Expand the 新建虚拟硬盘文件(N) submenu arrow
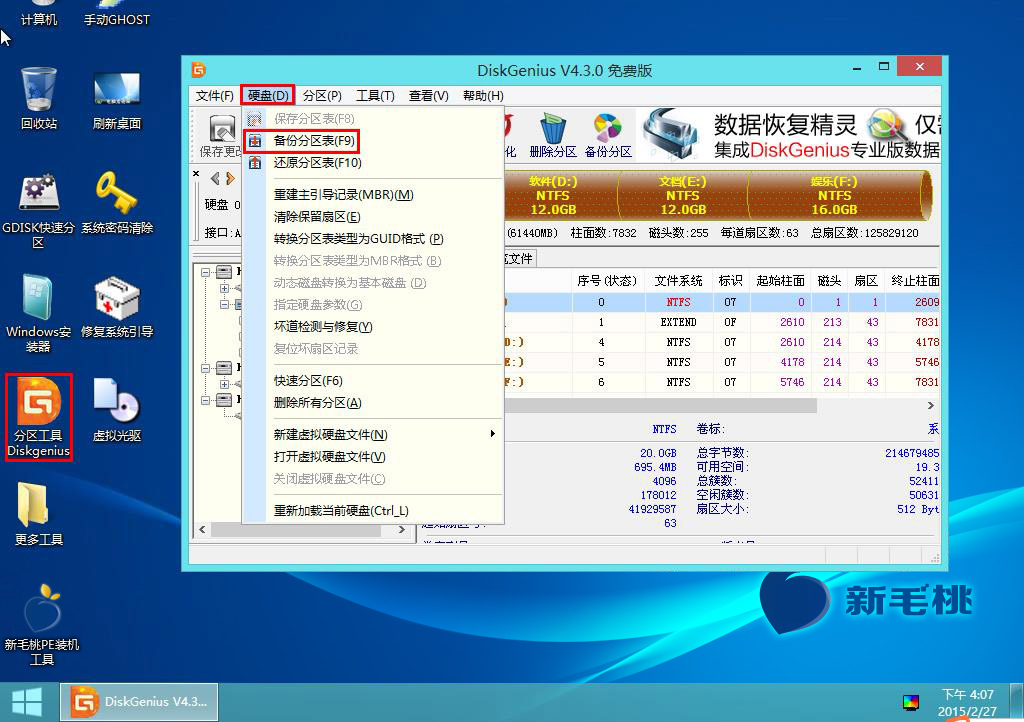 pyautogui.click(x=492, y=434)
